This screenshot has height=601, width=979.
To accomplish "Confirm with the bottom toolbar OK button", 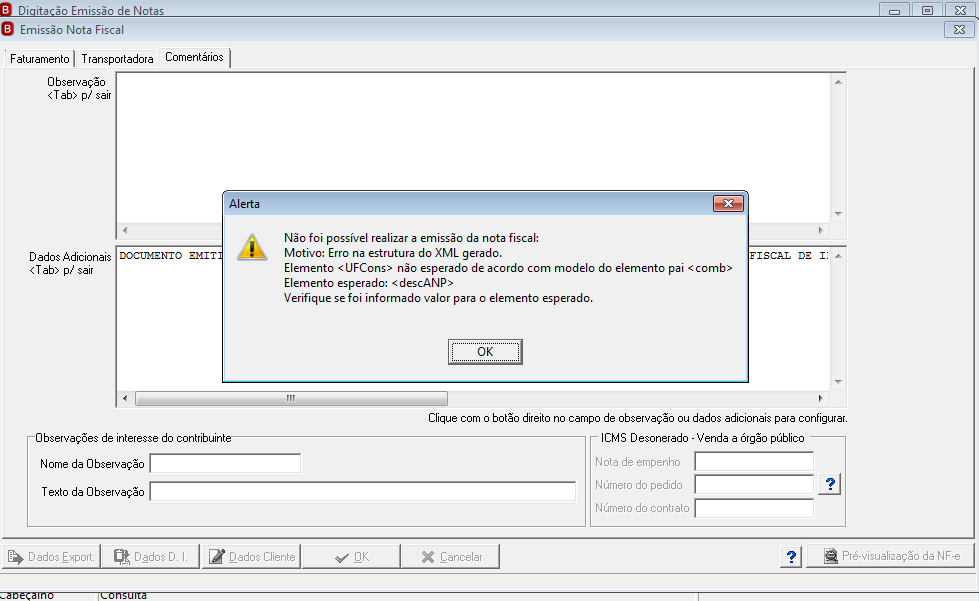I will (x=352, y=557).
